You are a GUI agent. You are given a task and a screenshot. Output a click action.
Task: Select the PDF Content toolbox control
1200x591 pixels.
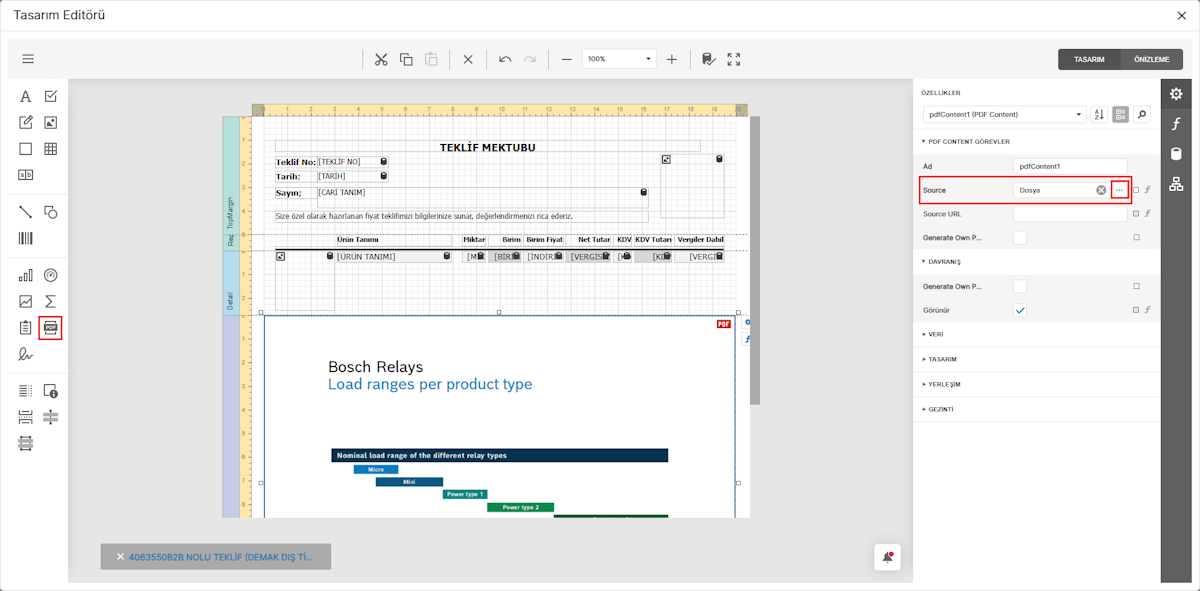[51, 327]
